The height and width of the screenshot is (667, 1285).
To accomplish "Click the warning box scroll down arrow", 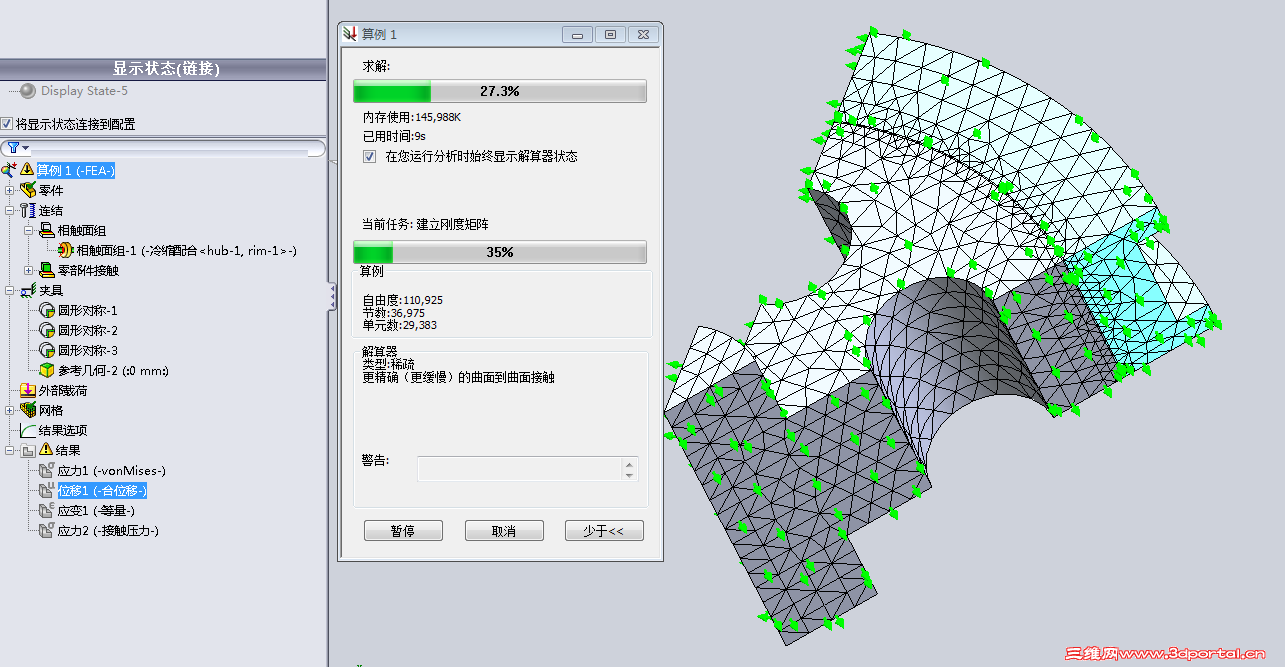I will click(x=629, y=475).
